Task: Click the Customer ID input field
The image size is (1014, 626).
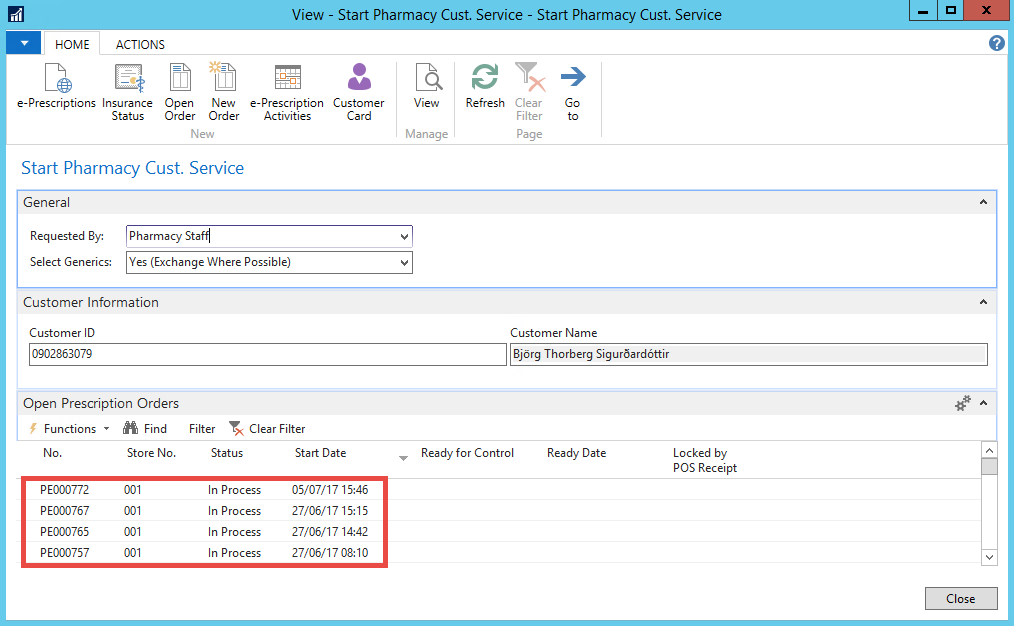Action: 267,354
